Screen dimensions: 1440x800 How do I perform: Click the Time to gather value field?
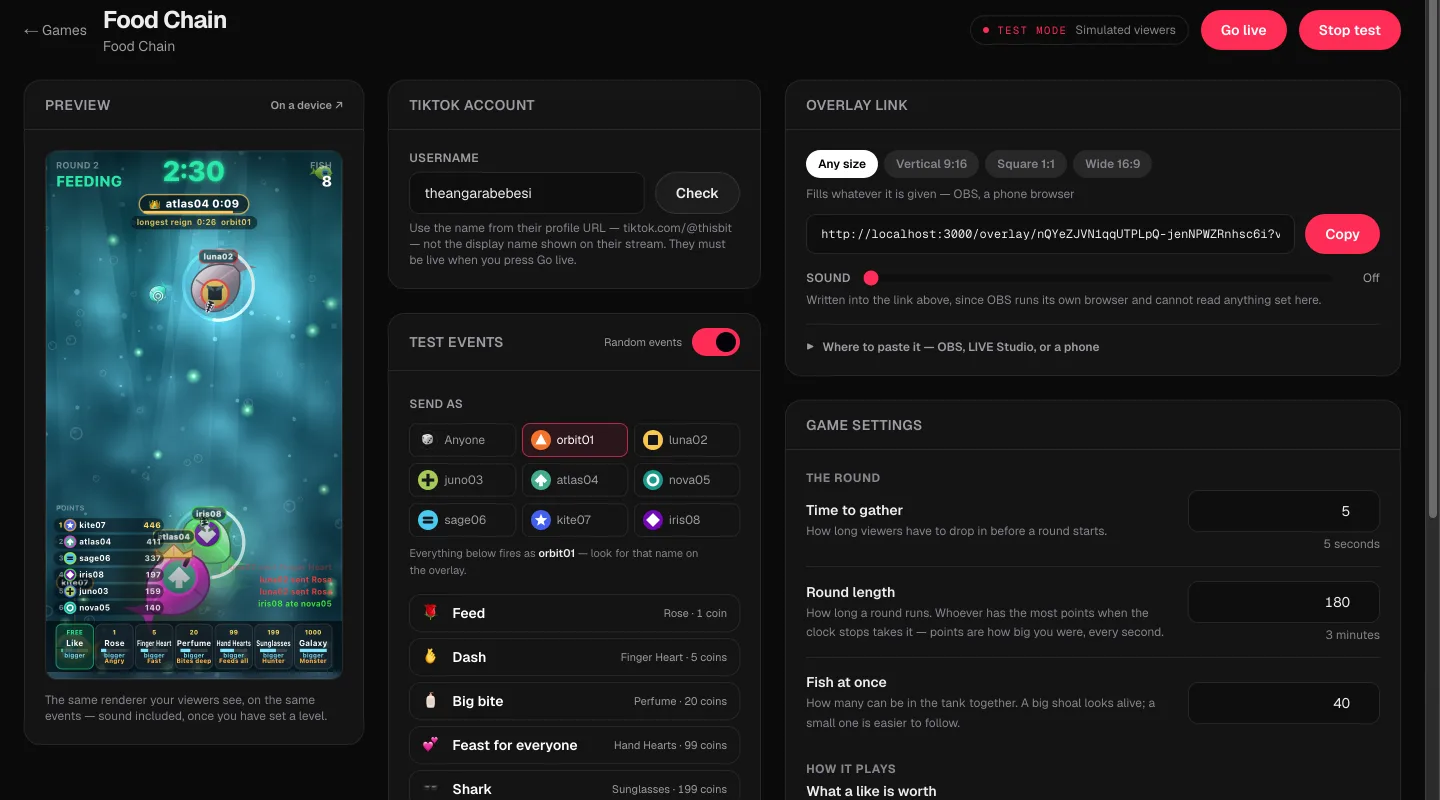click(x=1284, y=511)
